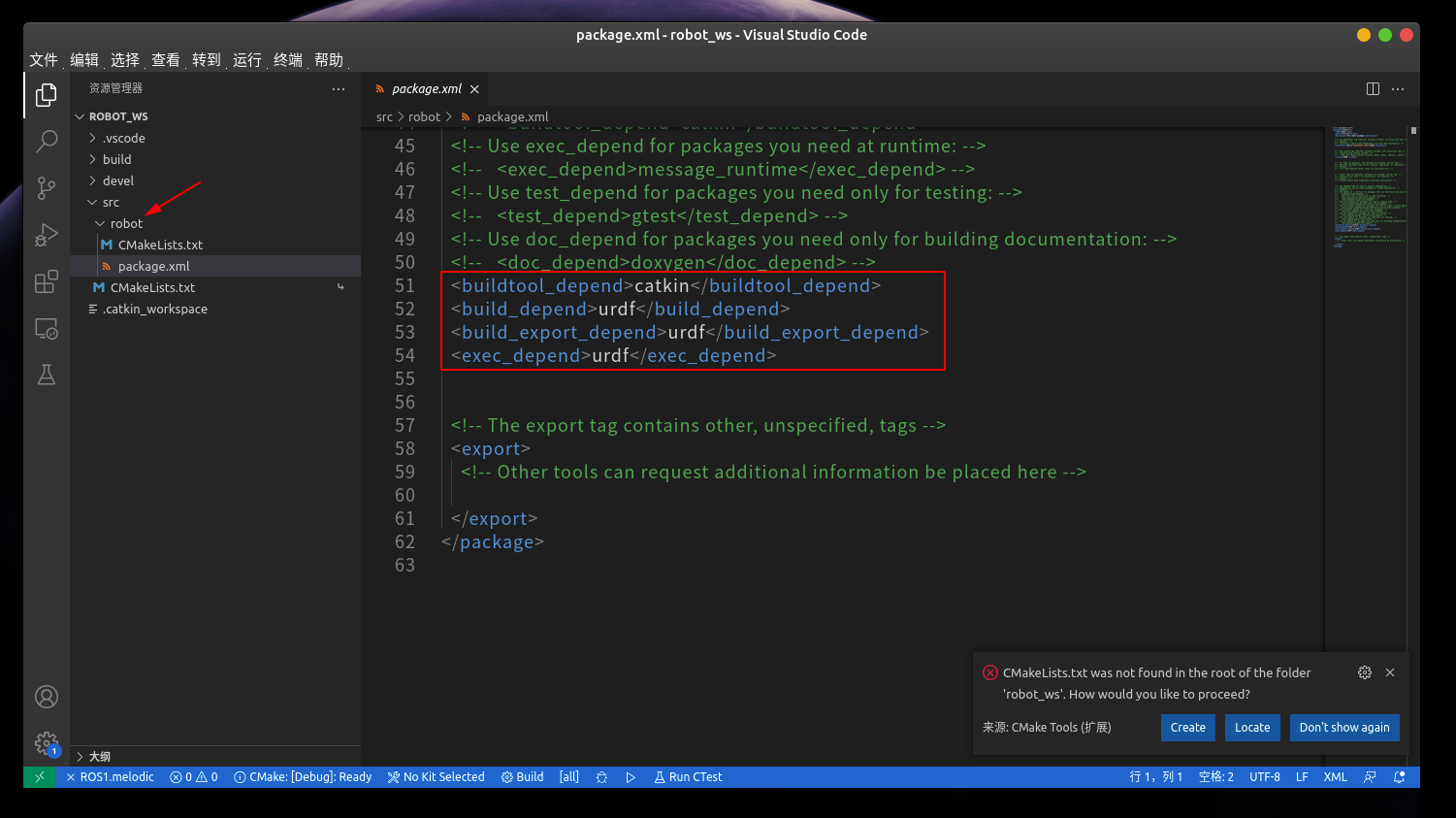The image size is (1456, 818).
Task: Open editor more actions ellipsis
Action: [1398, 88]
